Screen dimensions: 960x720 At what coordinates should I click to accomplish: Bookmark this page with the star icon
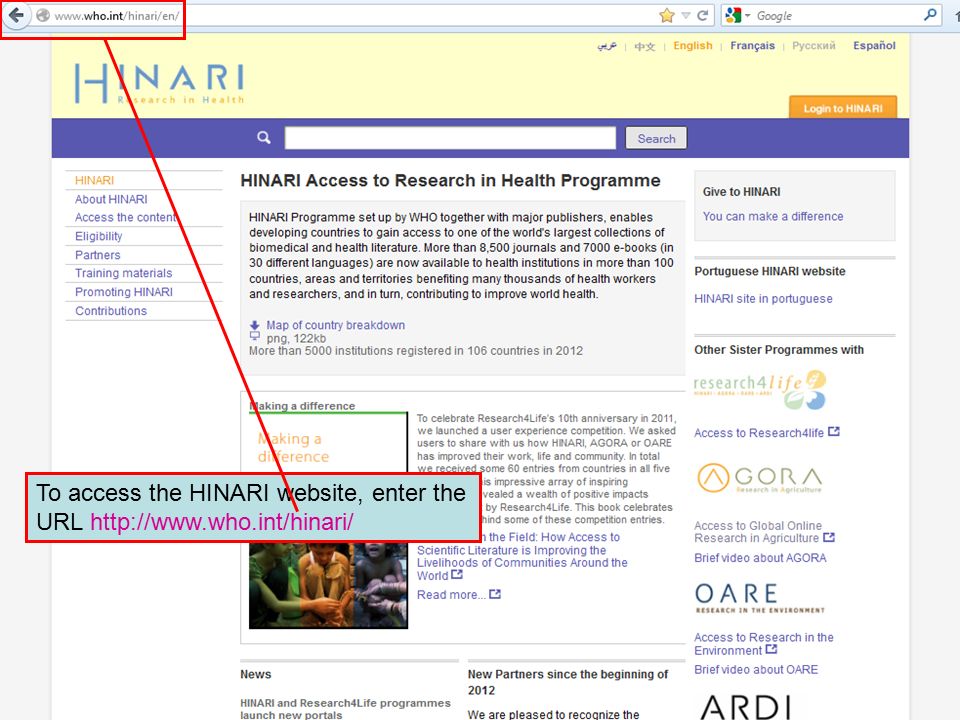pyautogui.click(x=667, y=15)
